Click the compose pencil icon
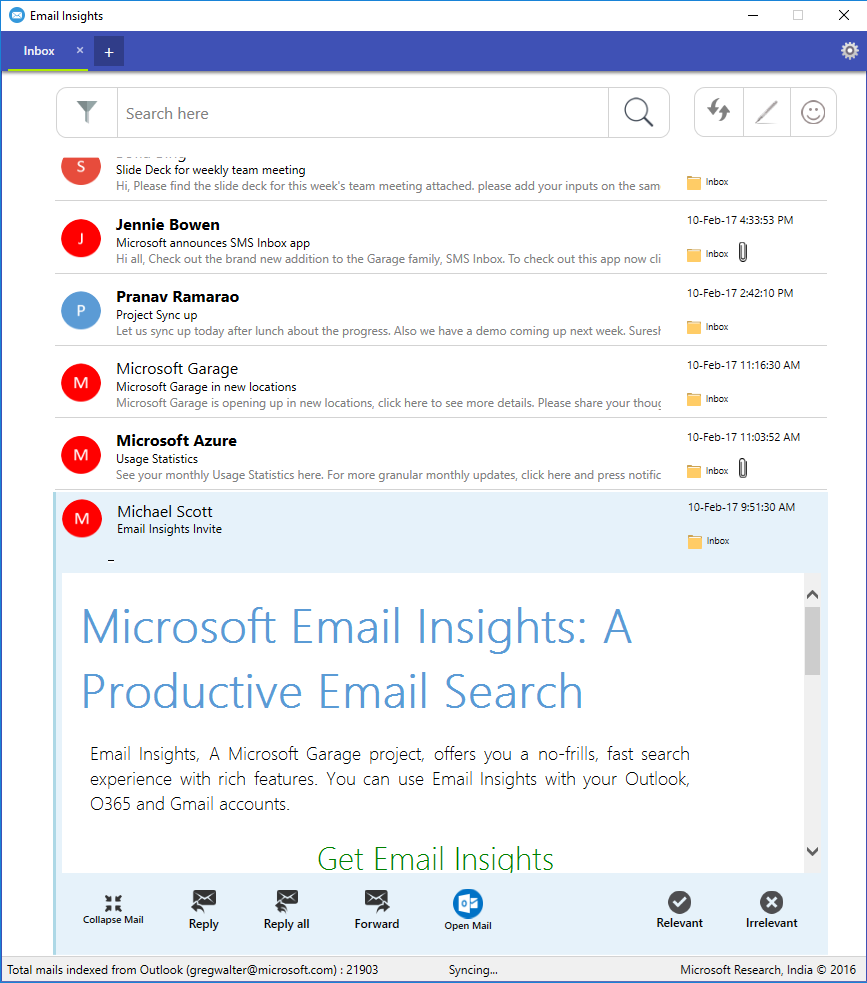Image resolution: width=867 pixels, height=983 pixels. (x=767, y=113)
